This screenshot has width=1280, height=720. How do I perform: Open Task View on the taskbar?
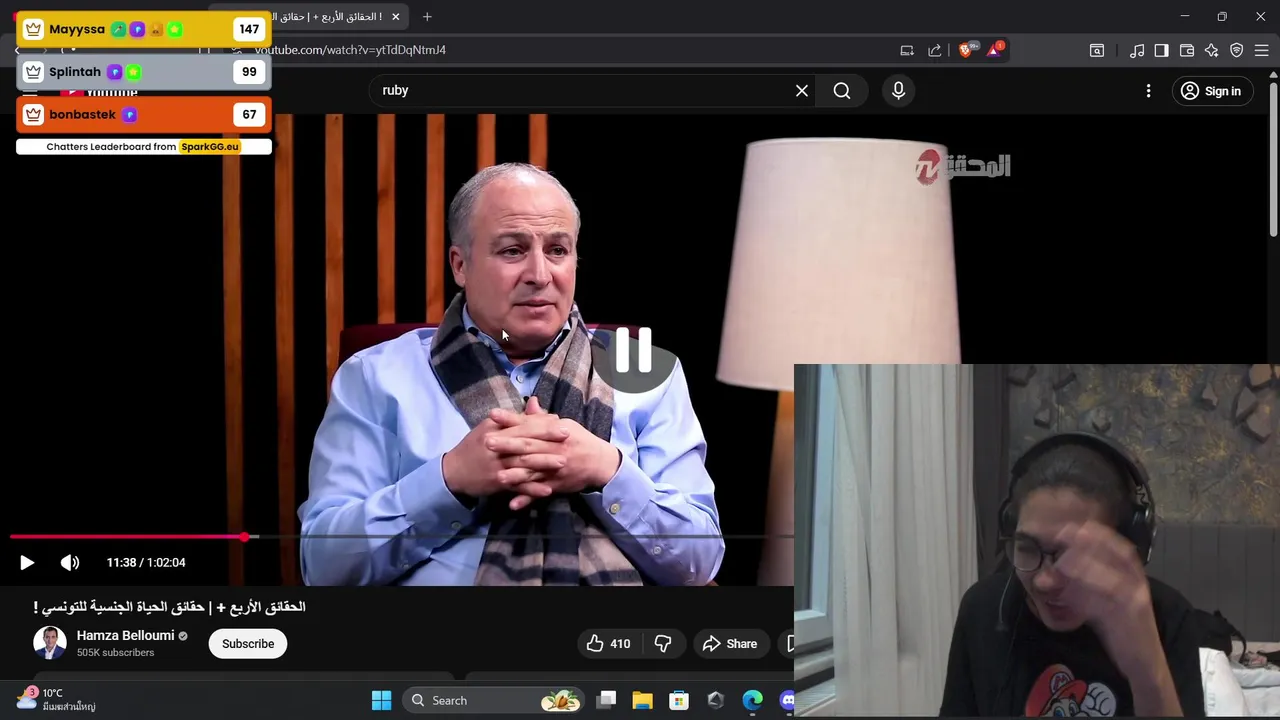pyautogui.click(x=606, y=701)
